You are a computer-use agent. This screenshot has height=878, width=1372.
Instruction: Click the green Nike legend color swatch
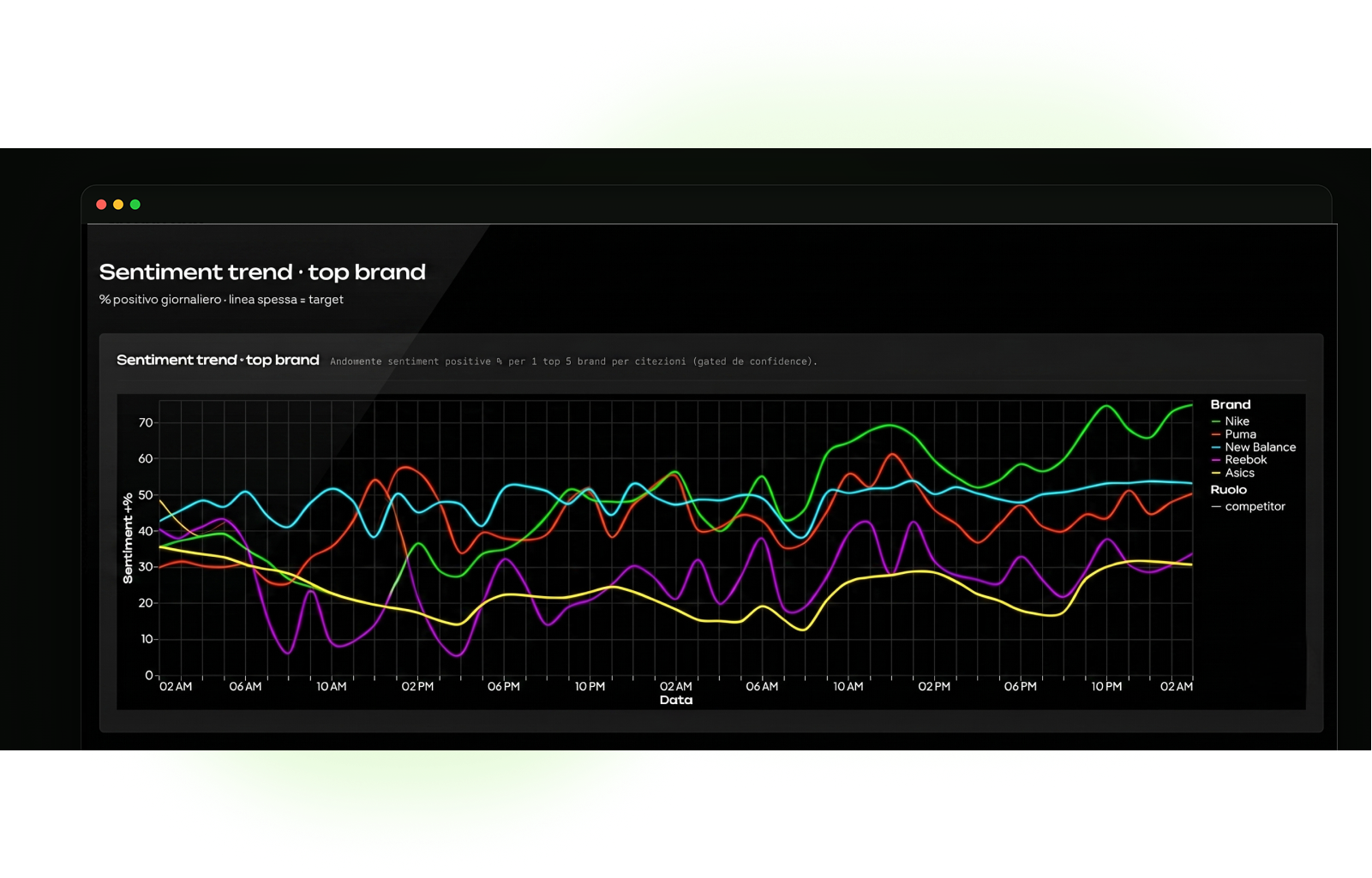coord(1216,421)
